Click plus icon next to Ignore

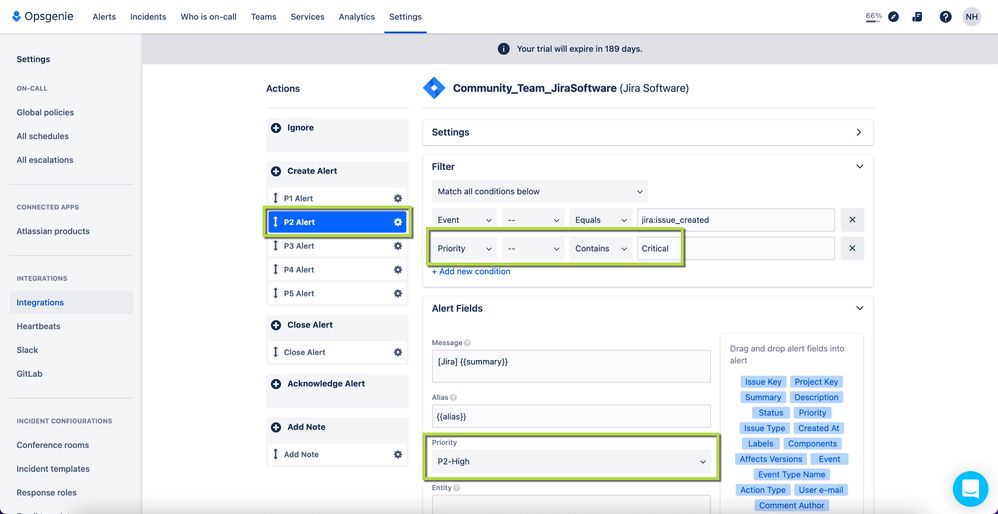276,128
